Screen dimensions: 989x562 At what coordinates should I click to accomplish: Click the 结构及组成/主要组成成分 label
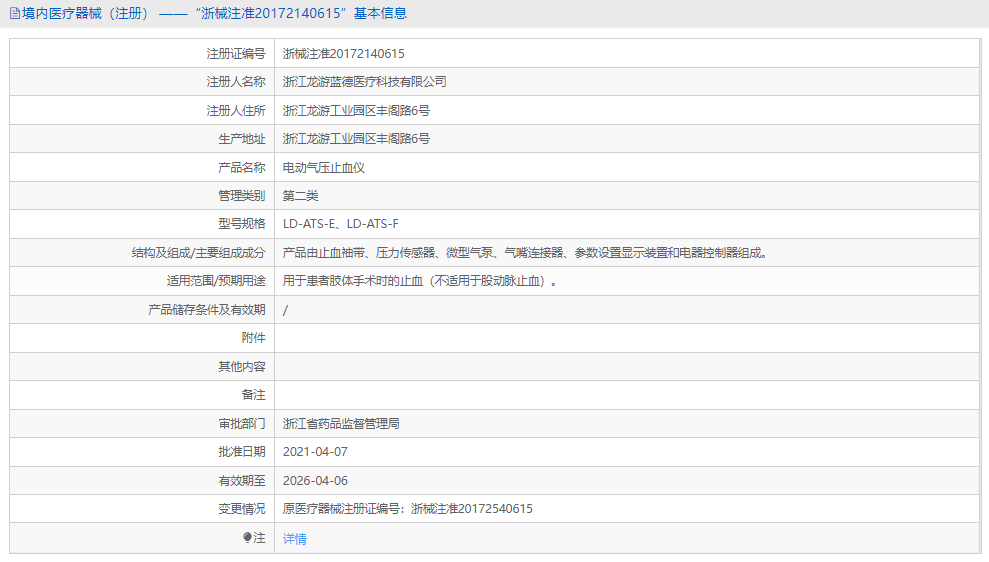pyautogui.click(x=199, y=253)
